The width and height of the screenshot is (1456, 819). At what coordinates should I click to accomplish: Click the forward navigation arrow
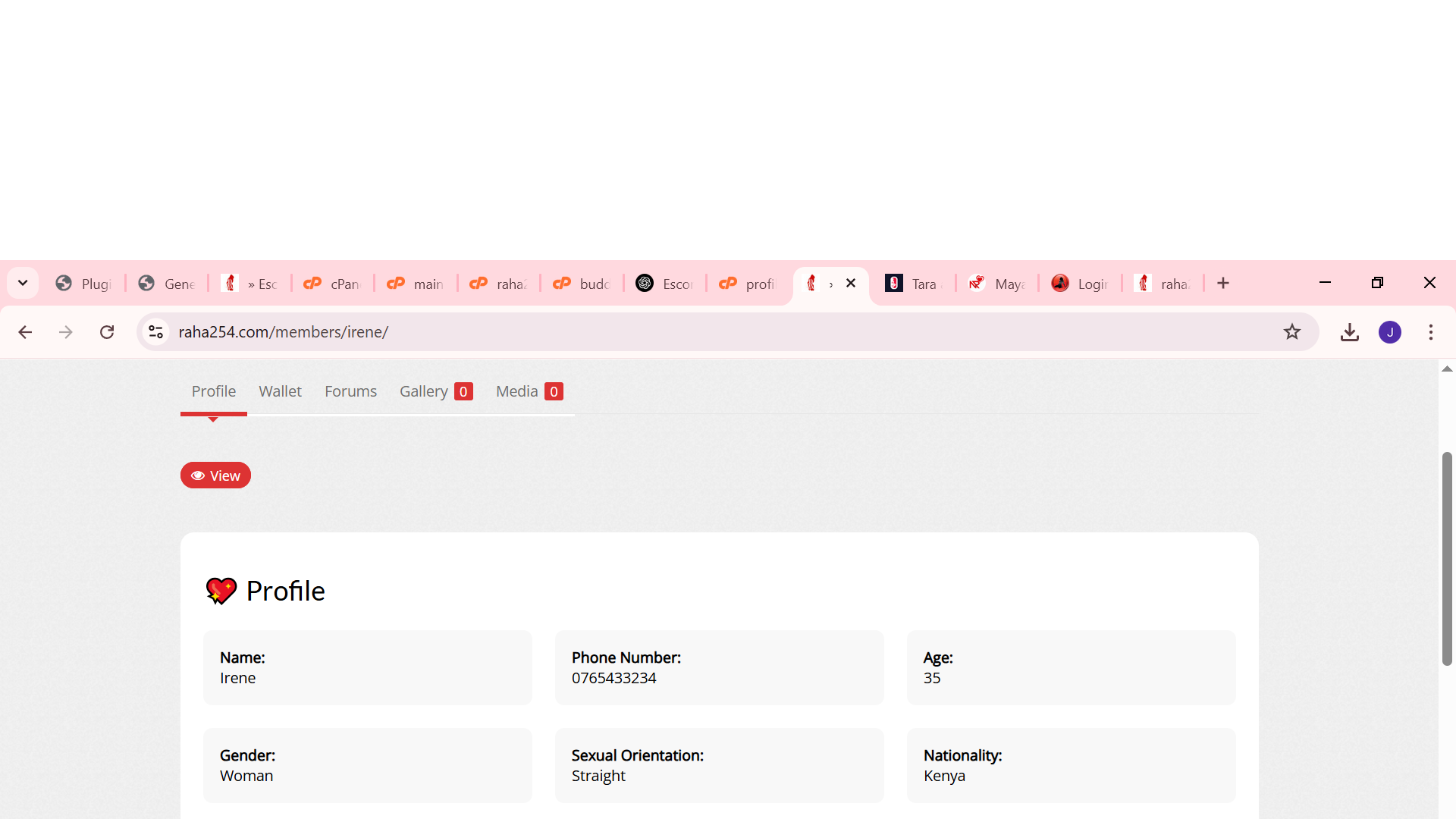tap(66, 332)
